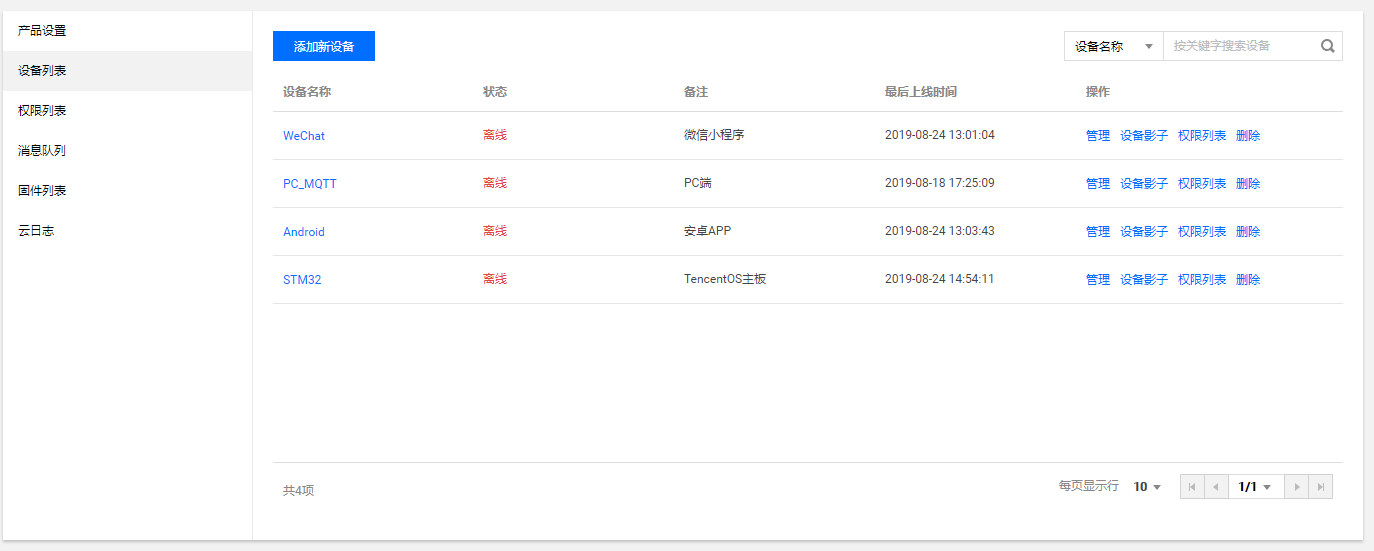Viewport: 1374px width, 551px height.
Task: Click timestamp 2019-08-18 17:25:09
Action: coord(940,183)
